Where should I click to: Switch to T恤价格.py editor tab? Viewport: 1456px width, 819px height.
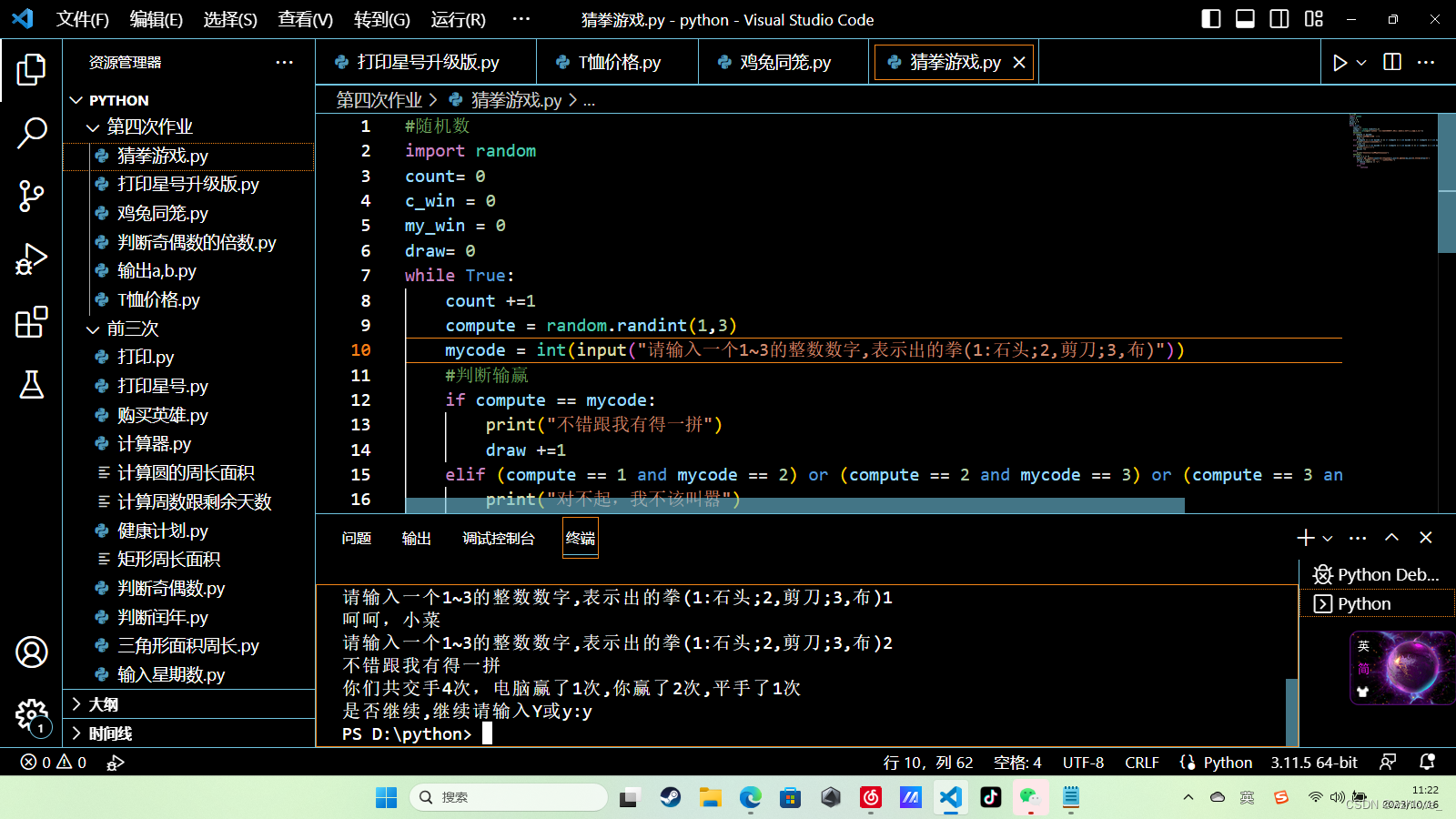click(618, 62)
